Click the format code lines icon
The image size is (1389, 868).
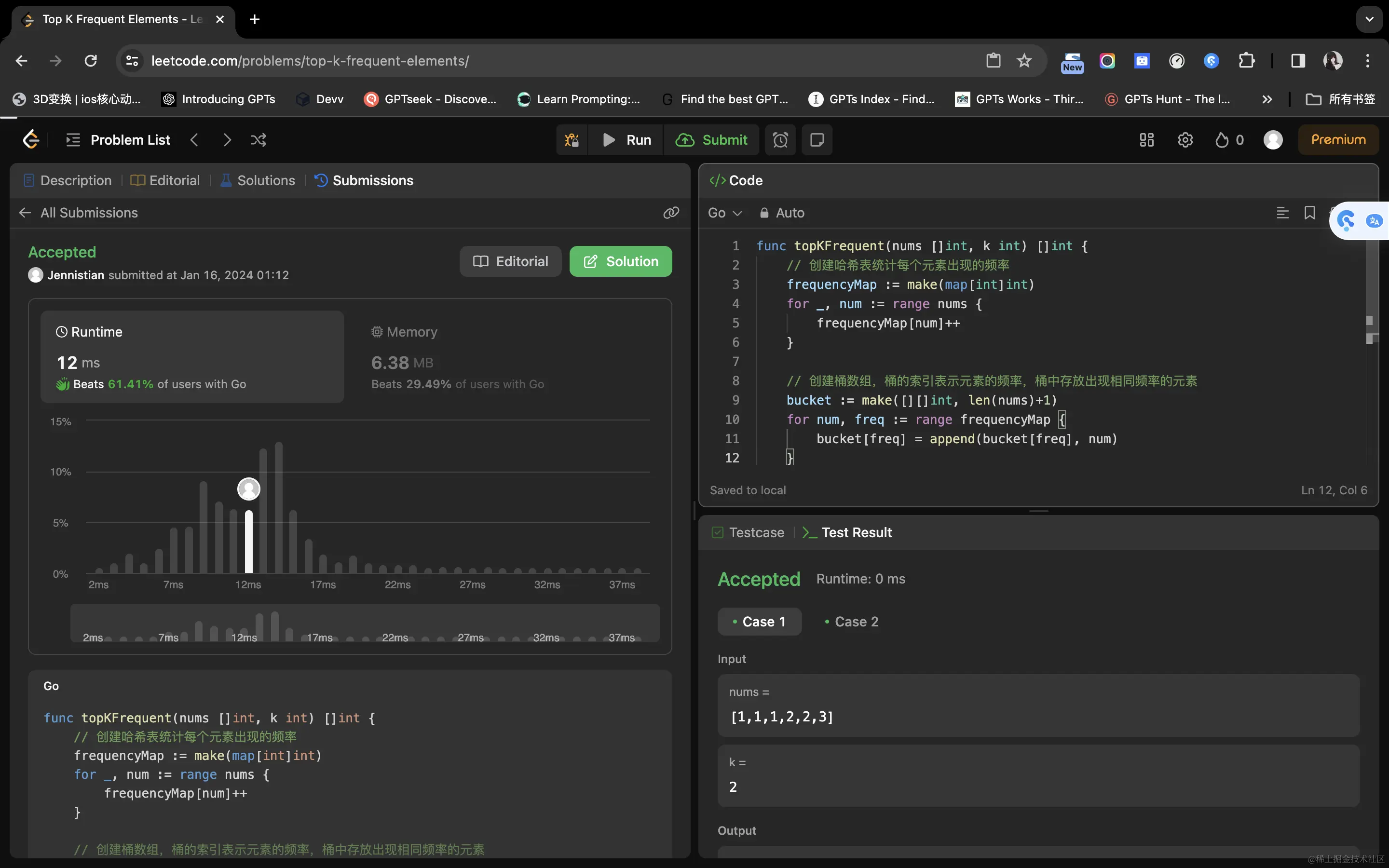1282,213
